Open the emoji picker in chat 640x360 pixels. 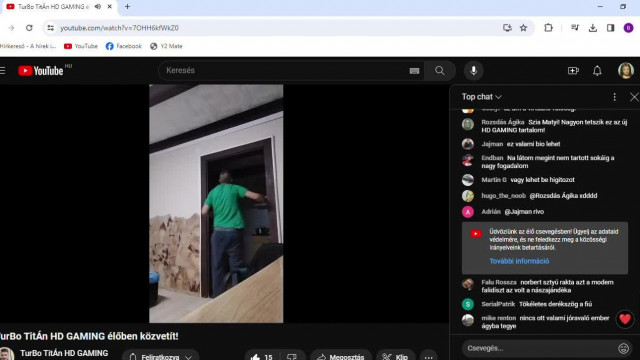[623, 348]
